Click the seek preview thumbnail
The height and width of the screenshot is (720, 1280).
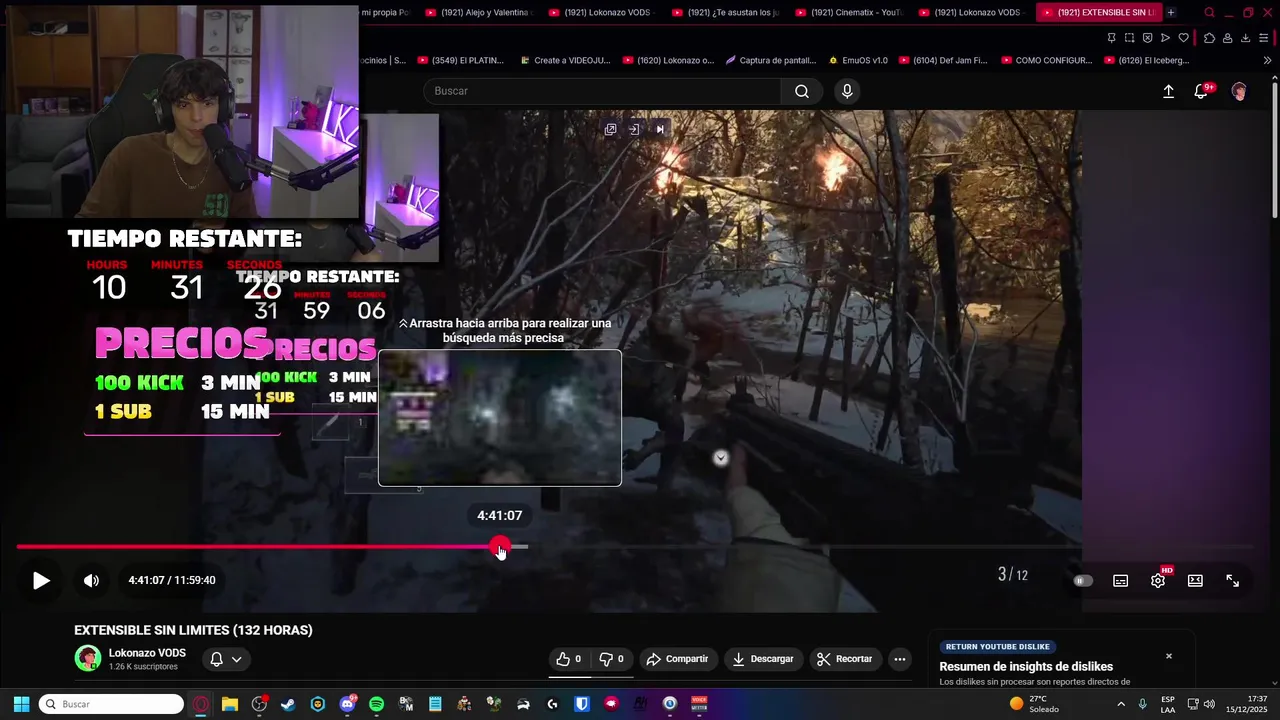click(500, 418)
